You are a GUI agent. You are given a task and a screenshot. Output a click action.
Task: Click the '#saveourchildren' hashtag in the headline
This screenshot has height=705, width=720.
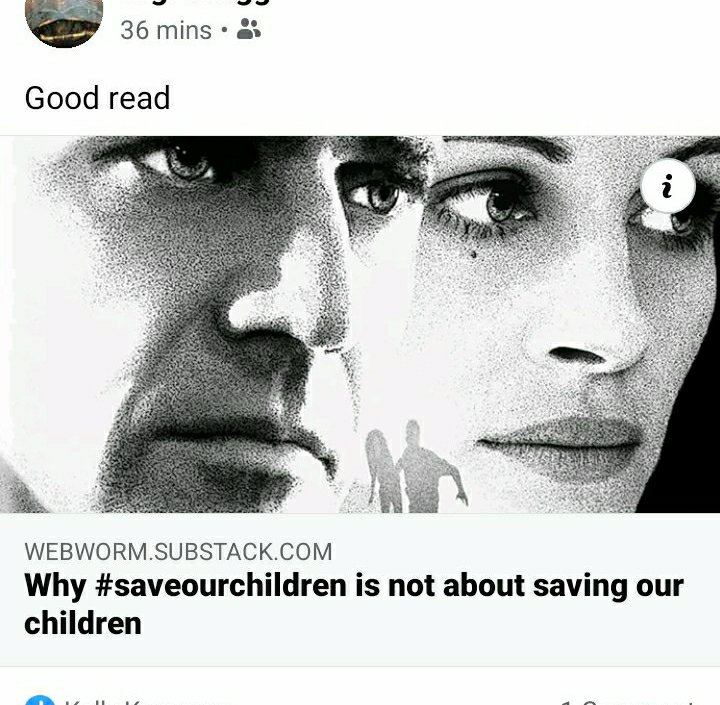pos(221,586)
